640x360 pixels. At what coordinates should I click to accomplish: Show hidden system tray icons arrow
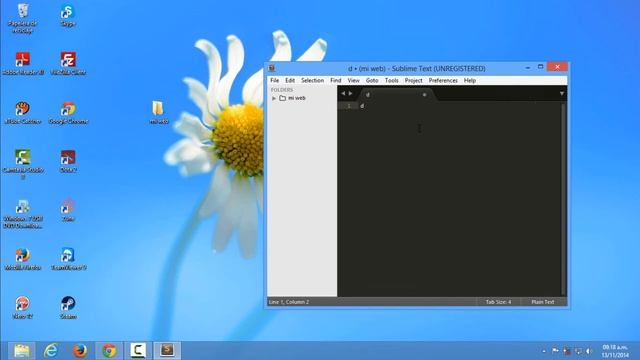click(544, 351)
